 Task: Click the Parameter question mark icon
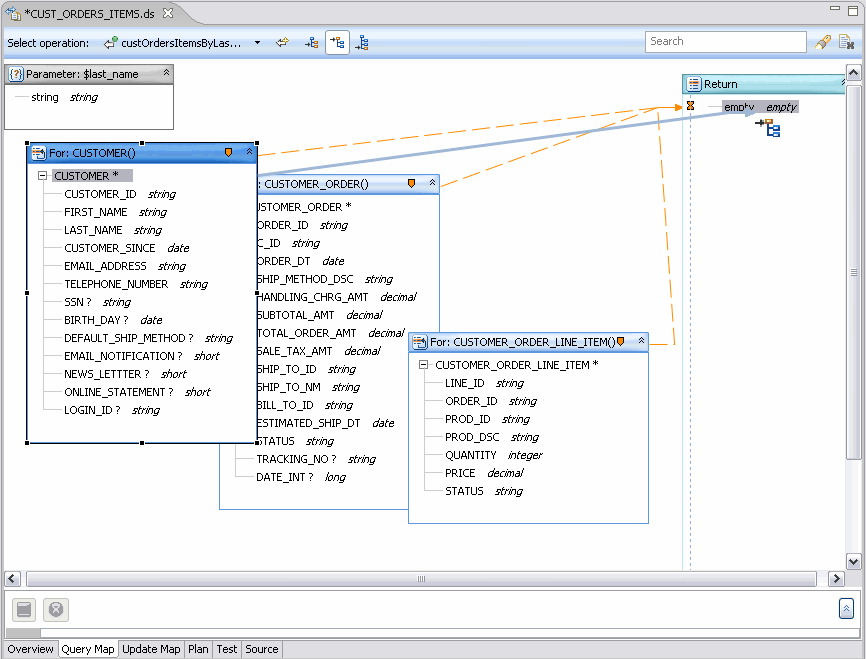[x=16, y=74]
